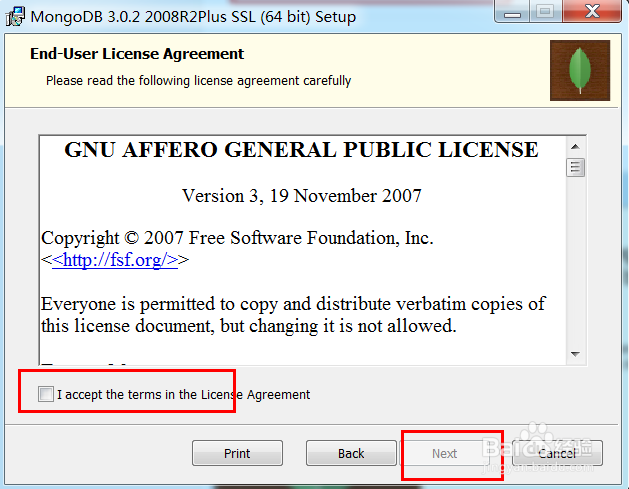Check the accept License Agreement terms checkbox

pyautogui.click(x=46, y=394)
